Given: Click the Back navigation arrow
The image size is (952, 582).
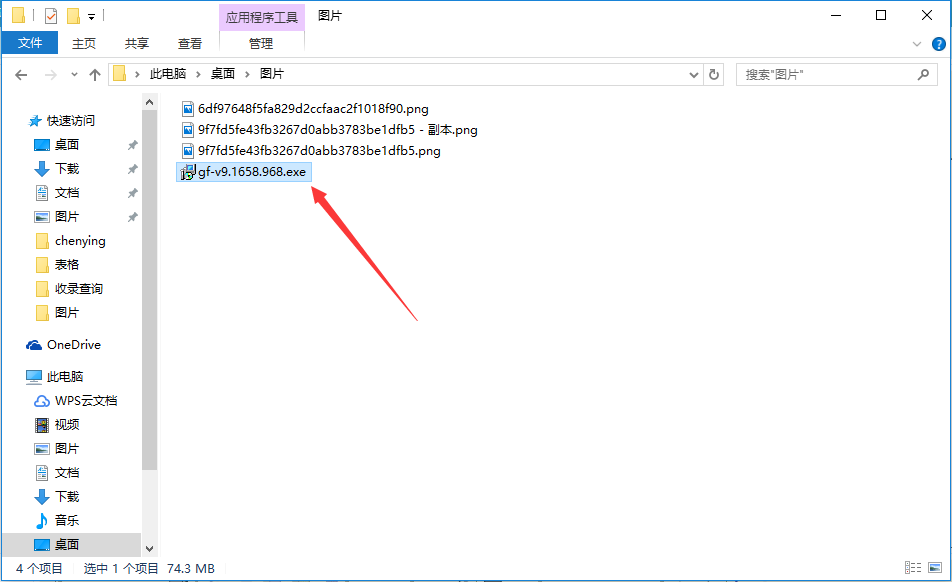Looking at the screenshot, I should 21,75.
